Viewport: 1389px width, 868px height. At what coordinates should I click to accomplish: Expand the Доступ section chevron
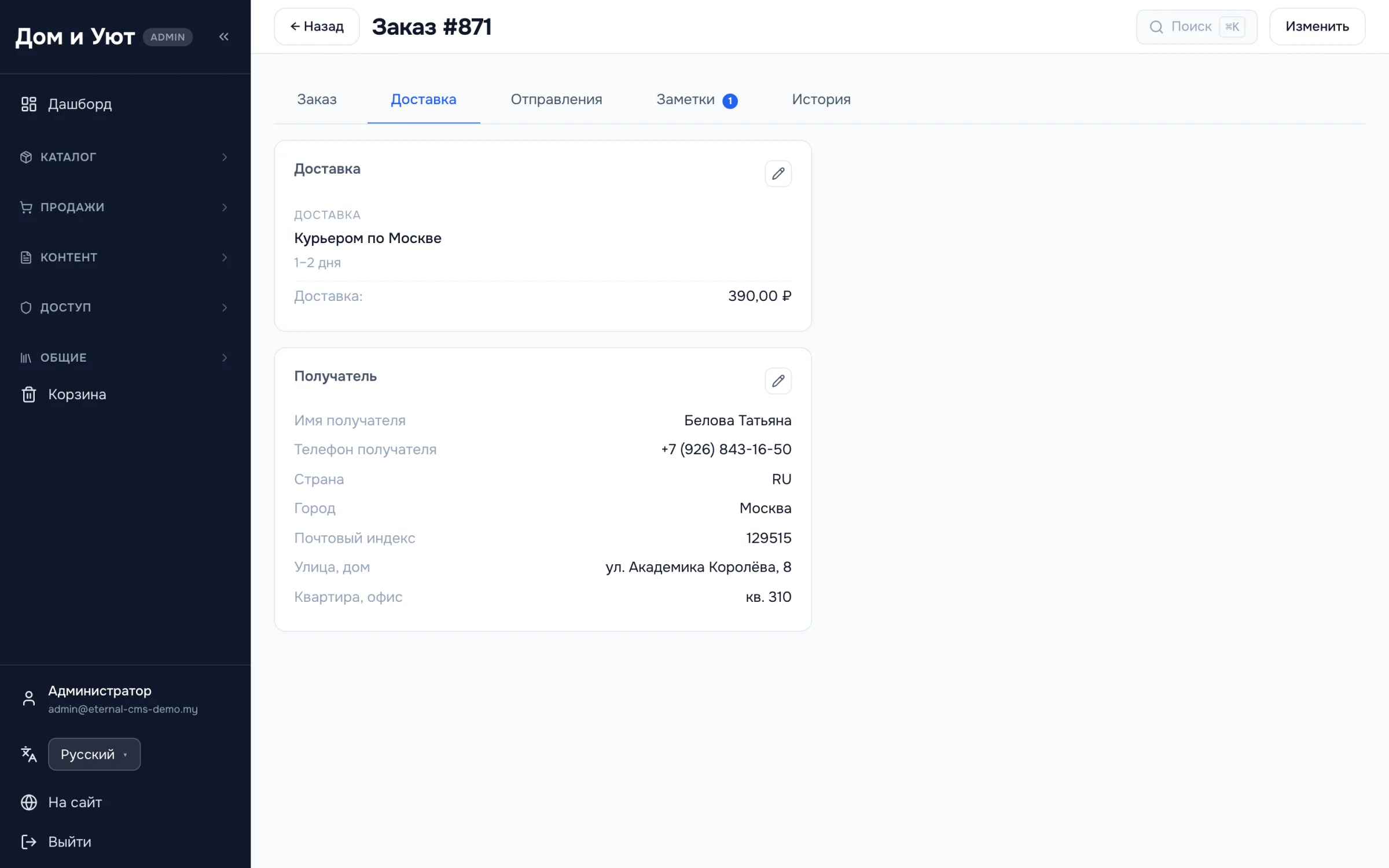click(x=225, y=307)
